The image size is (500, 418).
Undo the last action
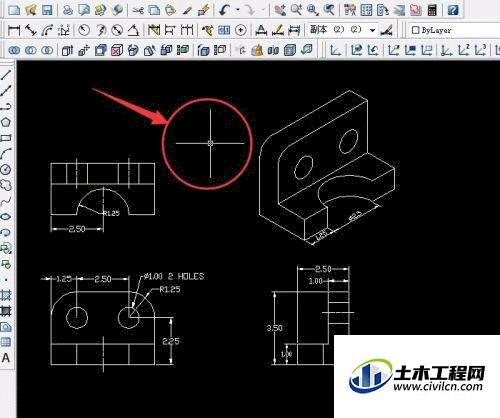pyautogui.click(x=225, y=10)
